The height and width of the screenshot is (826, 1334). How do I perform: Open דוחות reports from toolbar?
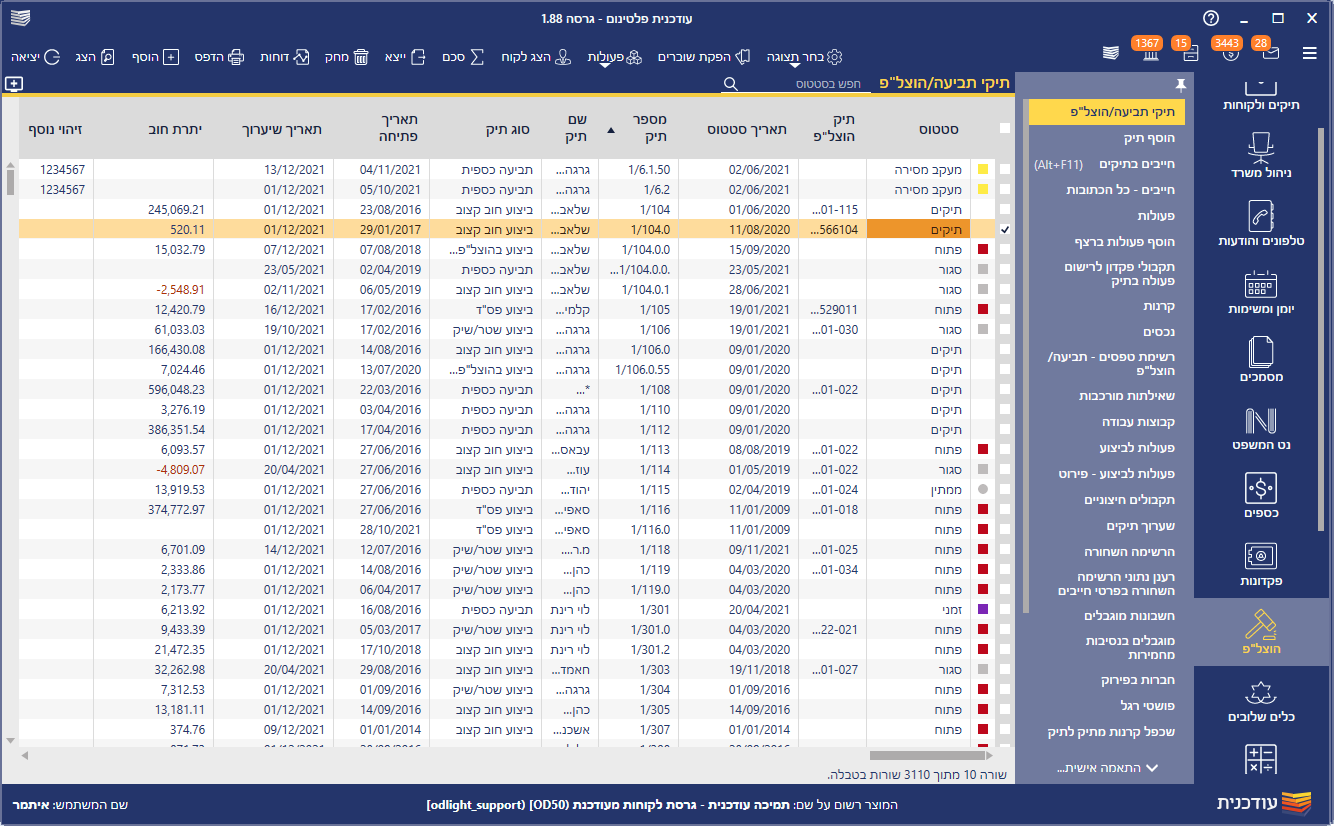click(285, 57)
